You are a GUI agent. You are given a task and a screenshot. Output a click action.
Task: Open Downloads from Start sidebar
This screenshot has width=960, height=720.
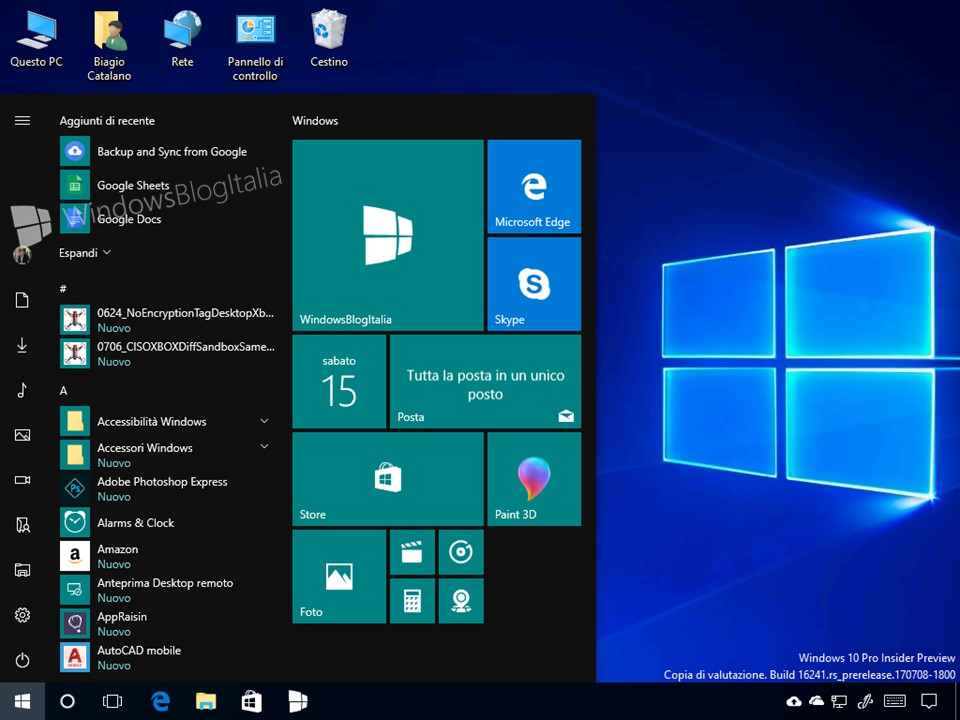(x=22, y=345)
